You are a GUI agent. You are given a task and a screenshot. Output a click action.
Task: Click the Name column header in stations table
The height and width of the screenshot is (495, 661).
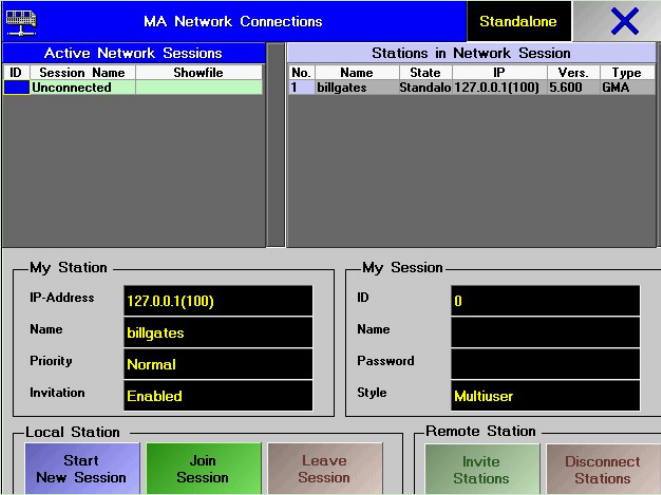click(x=357, y=73)
